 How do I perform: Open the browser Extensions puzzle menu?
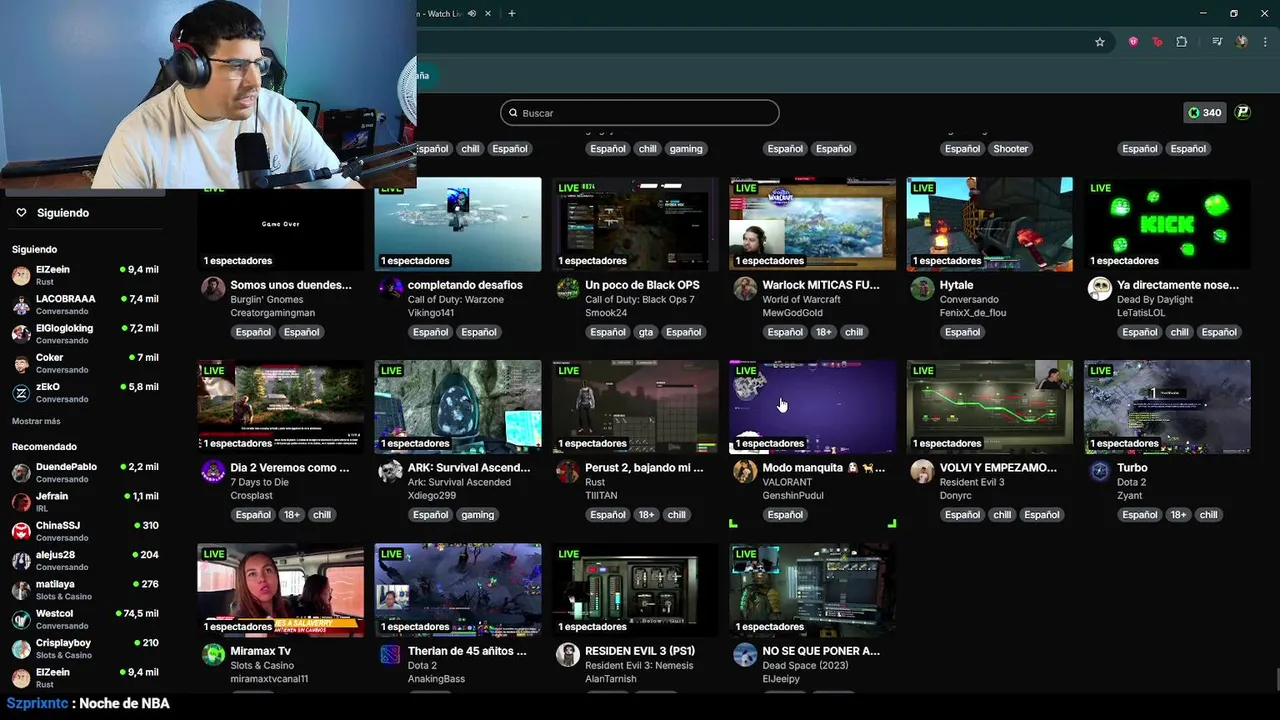point(1182,42)
